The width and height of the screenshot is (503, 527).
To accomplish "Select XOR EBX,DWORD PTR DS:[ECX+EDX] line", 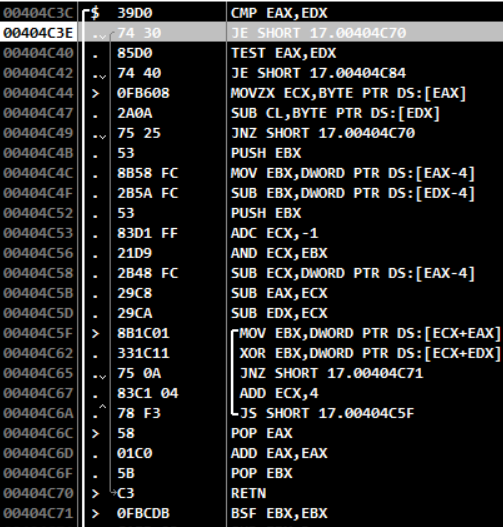I will 370,353.
